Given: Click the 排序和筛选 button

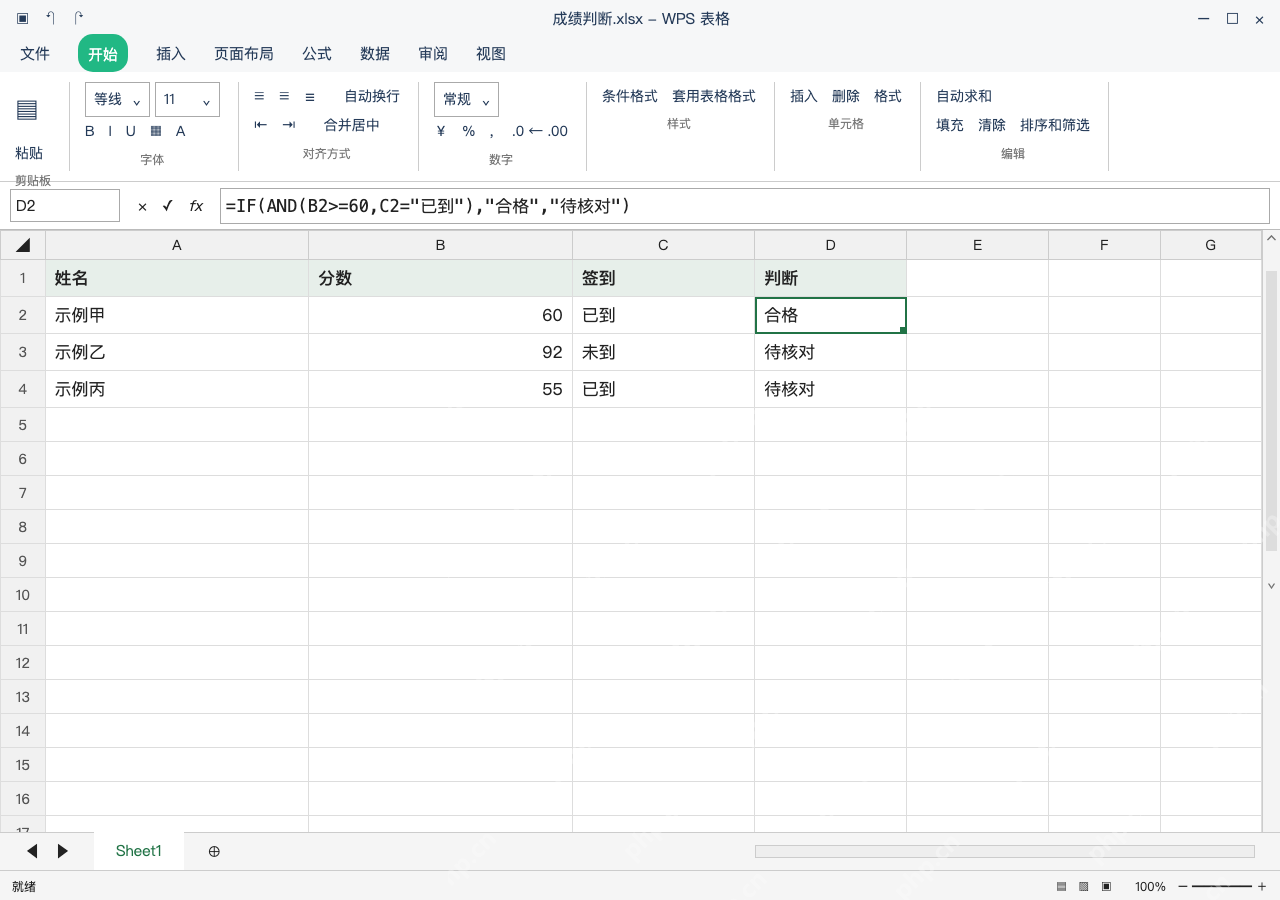Looking at the screenshot, I should tap(1055, 125).
